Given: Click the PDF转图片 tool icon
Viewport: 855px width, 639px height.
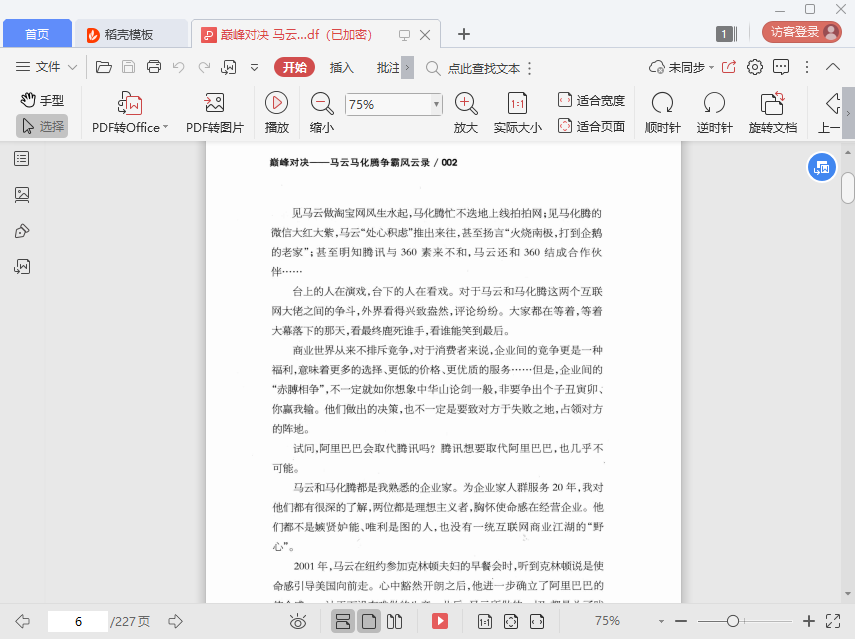Looking at the screenshot, I should (214, 103).
